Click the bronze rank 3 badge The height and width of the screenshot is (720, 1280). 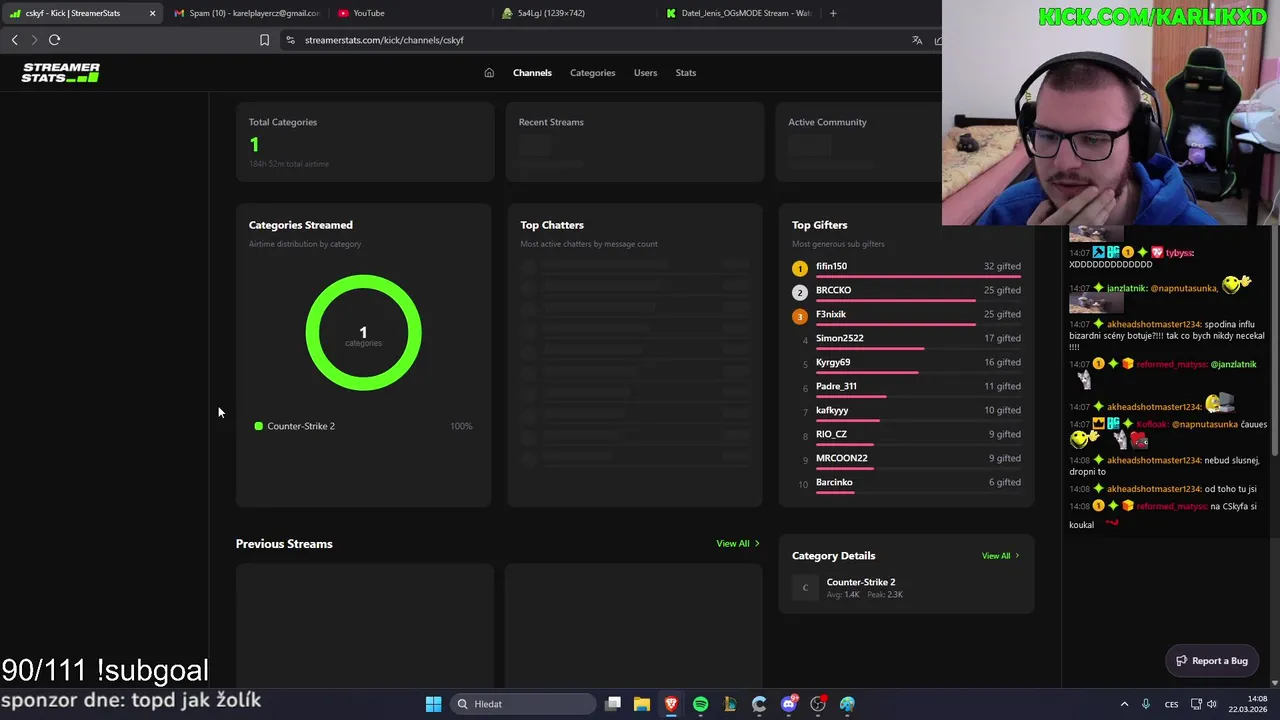click(799, 316)
